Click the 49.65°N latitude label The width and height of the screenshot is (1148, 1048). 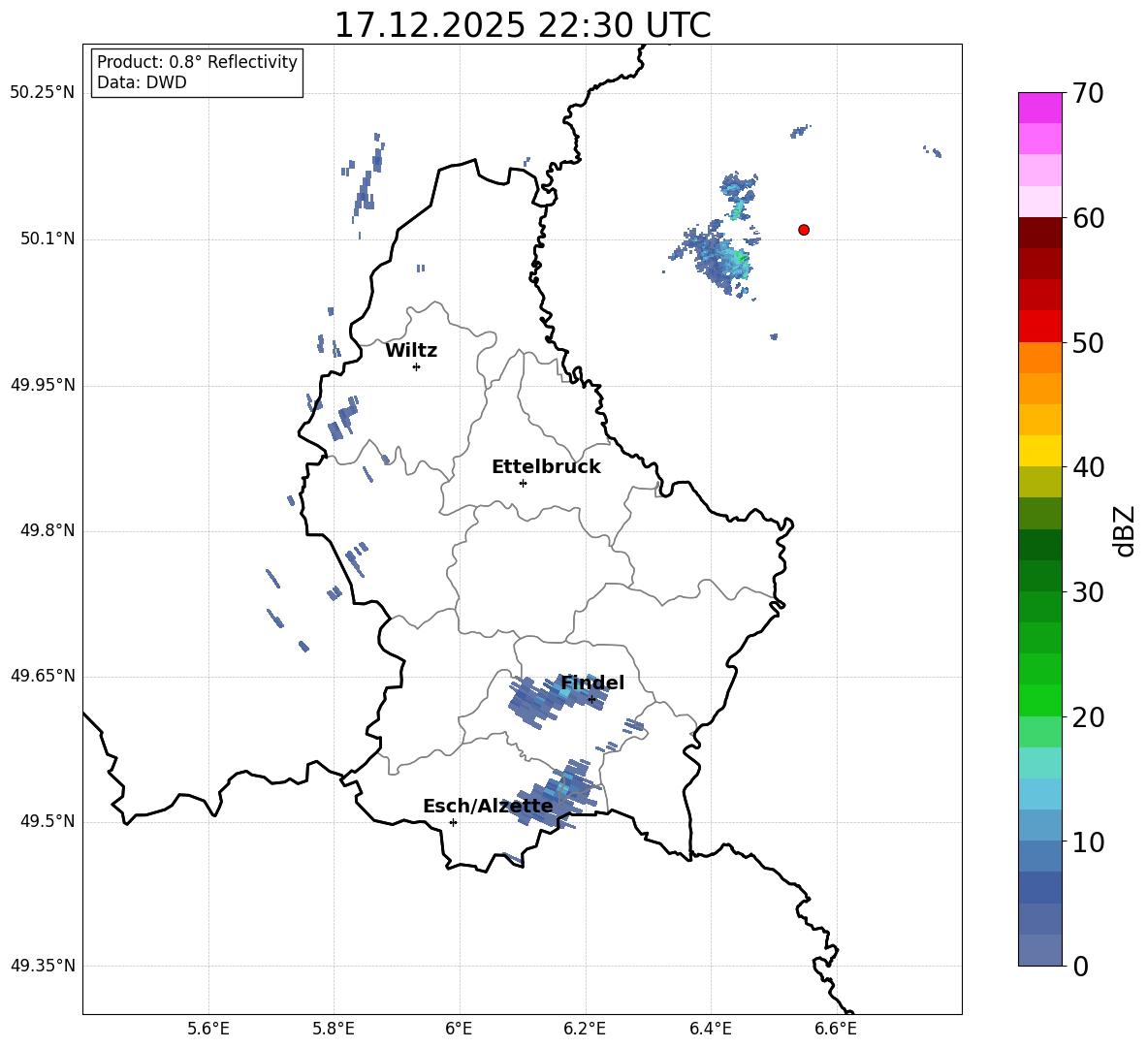42,676
